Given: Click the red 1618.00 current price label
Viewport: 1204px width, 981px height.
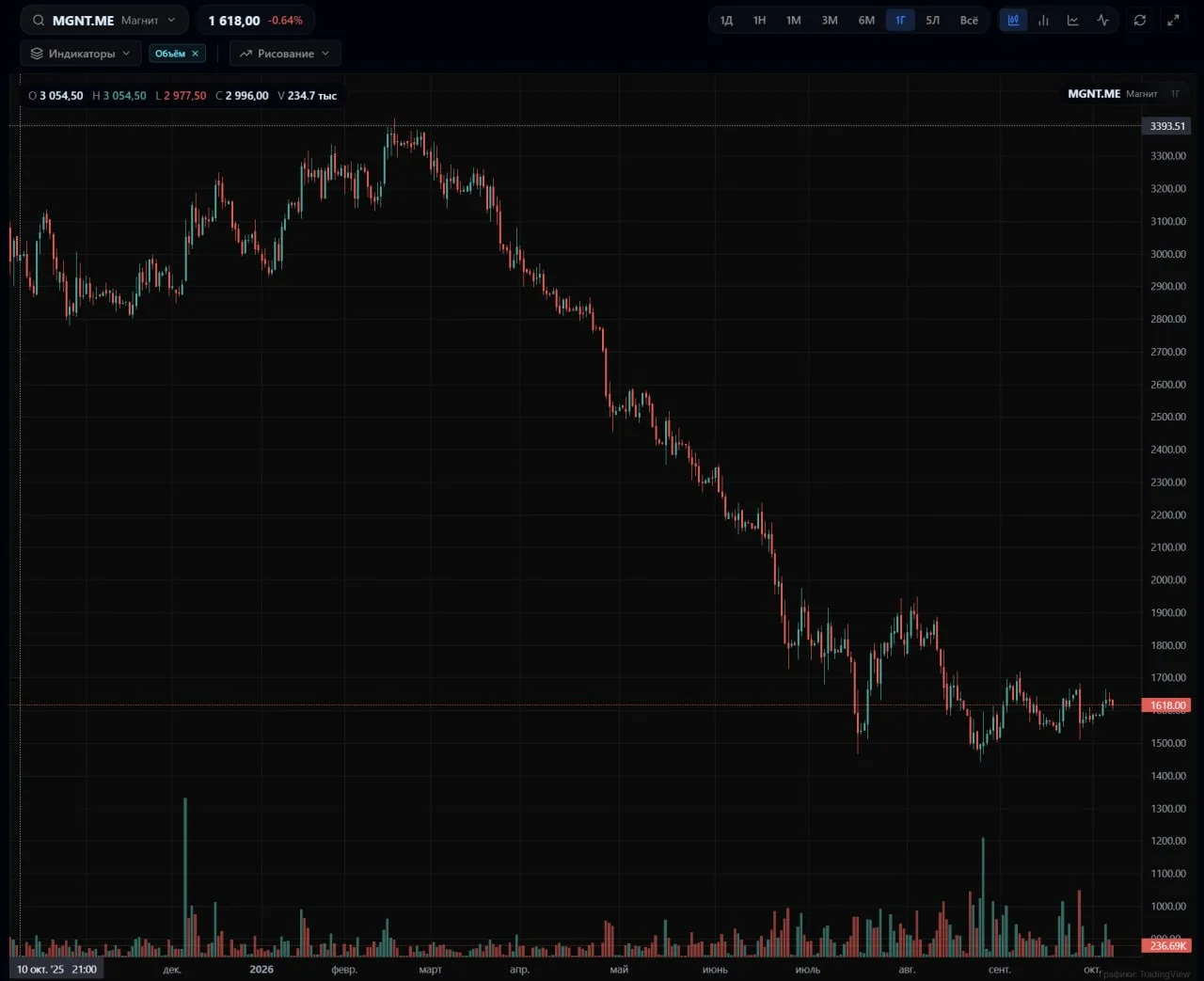Looking at the screenshot, I should pyautogui.click(x=1167, y=705).
